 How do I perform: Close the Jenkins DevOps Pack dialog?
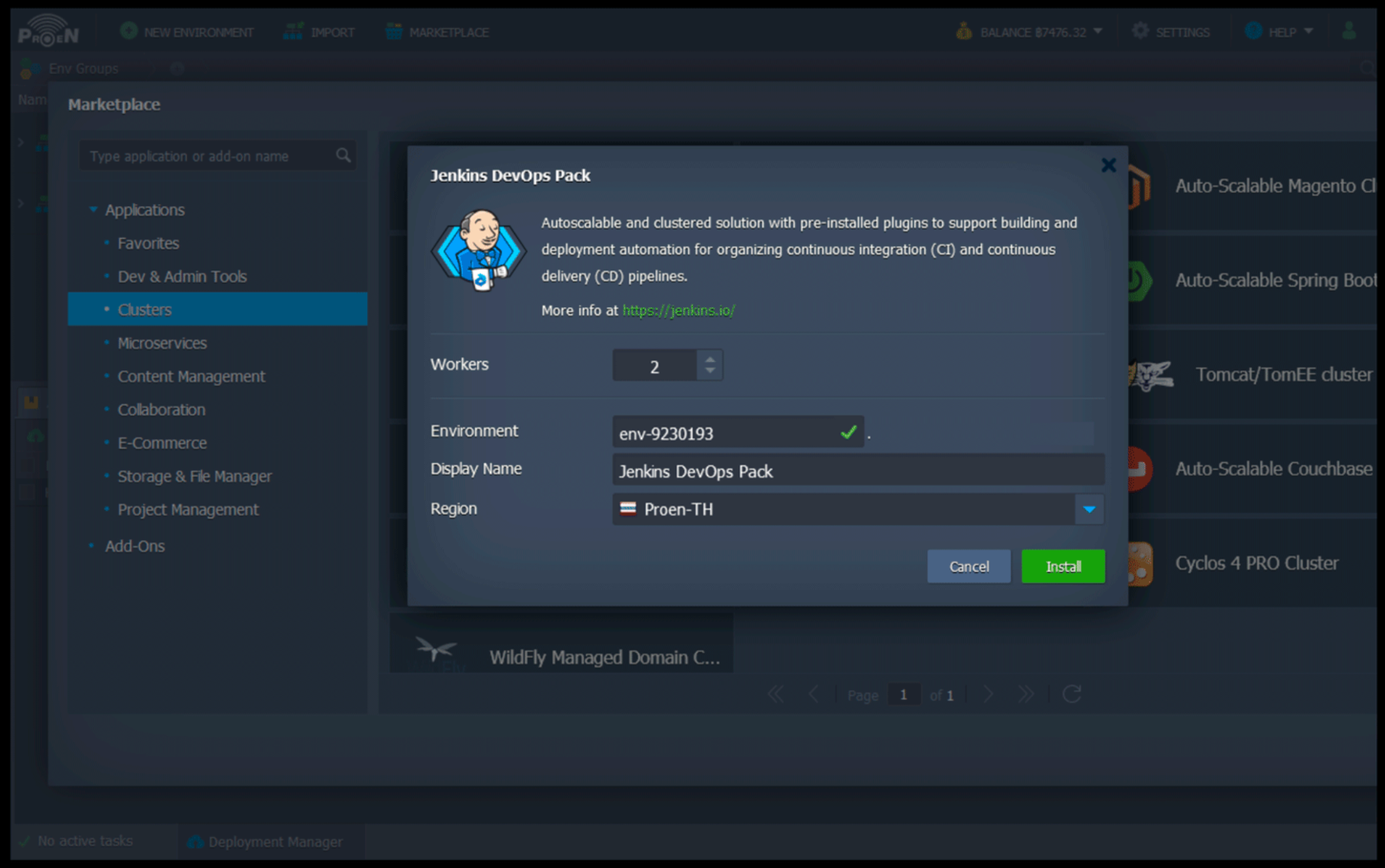tap(1109, 165)
